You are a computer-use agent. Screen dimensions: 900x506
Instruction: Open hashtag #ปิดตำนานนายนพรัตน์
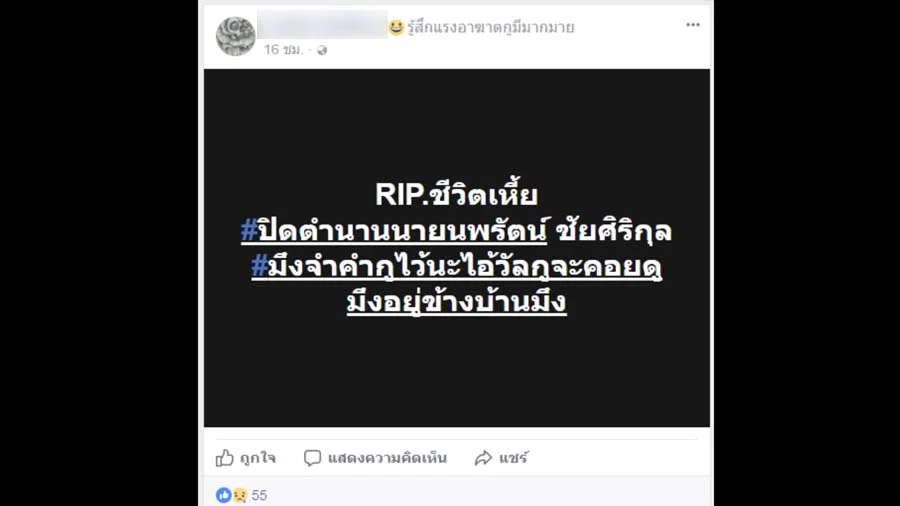click(x=394, y=231)
